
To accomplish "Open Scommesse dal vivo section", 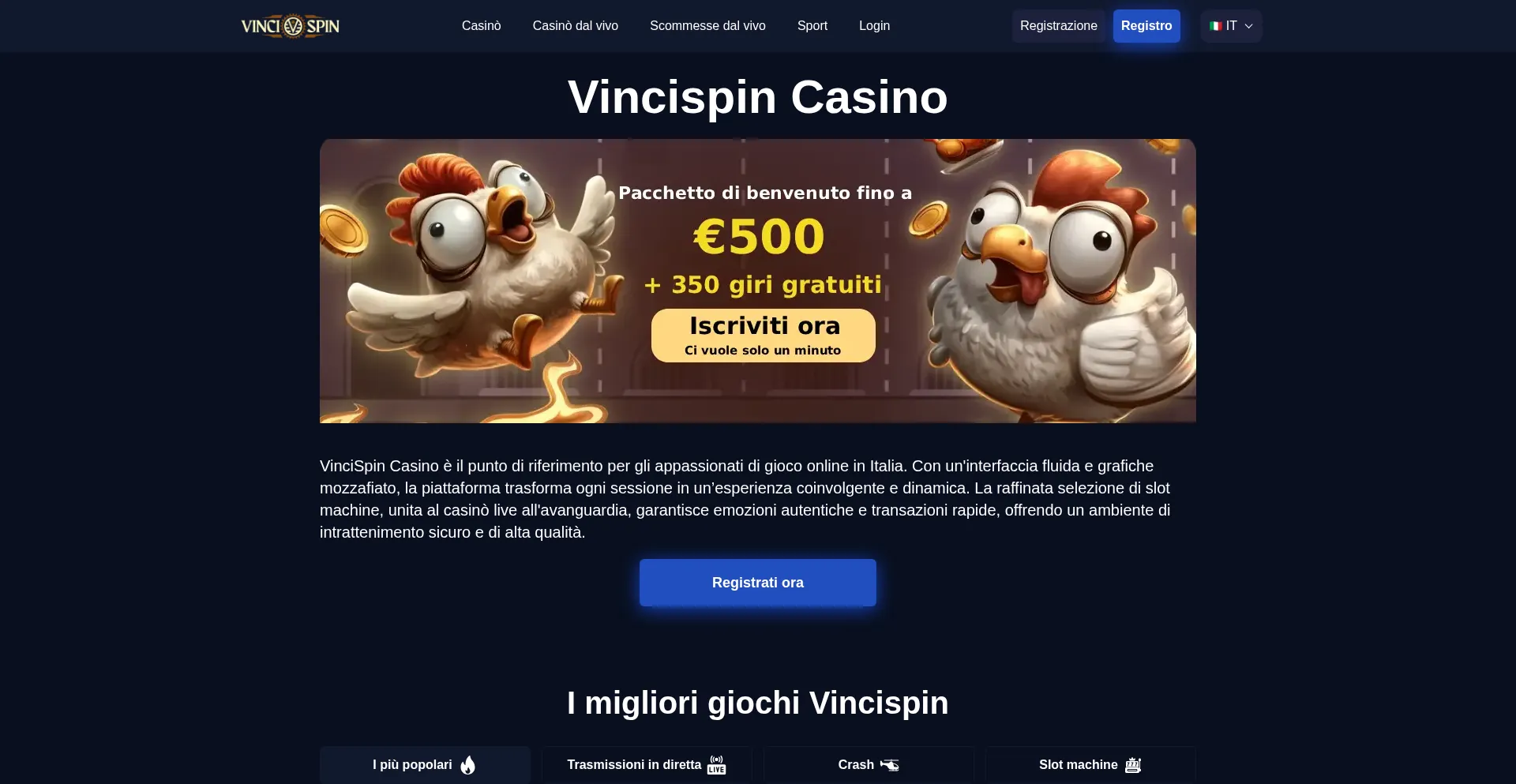I will click(707, 26).
